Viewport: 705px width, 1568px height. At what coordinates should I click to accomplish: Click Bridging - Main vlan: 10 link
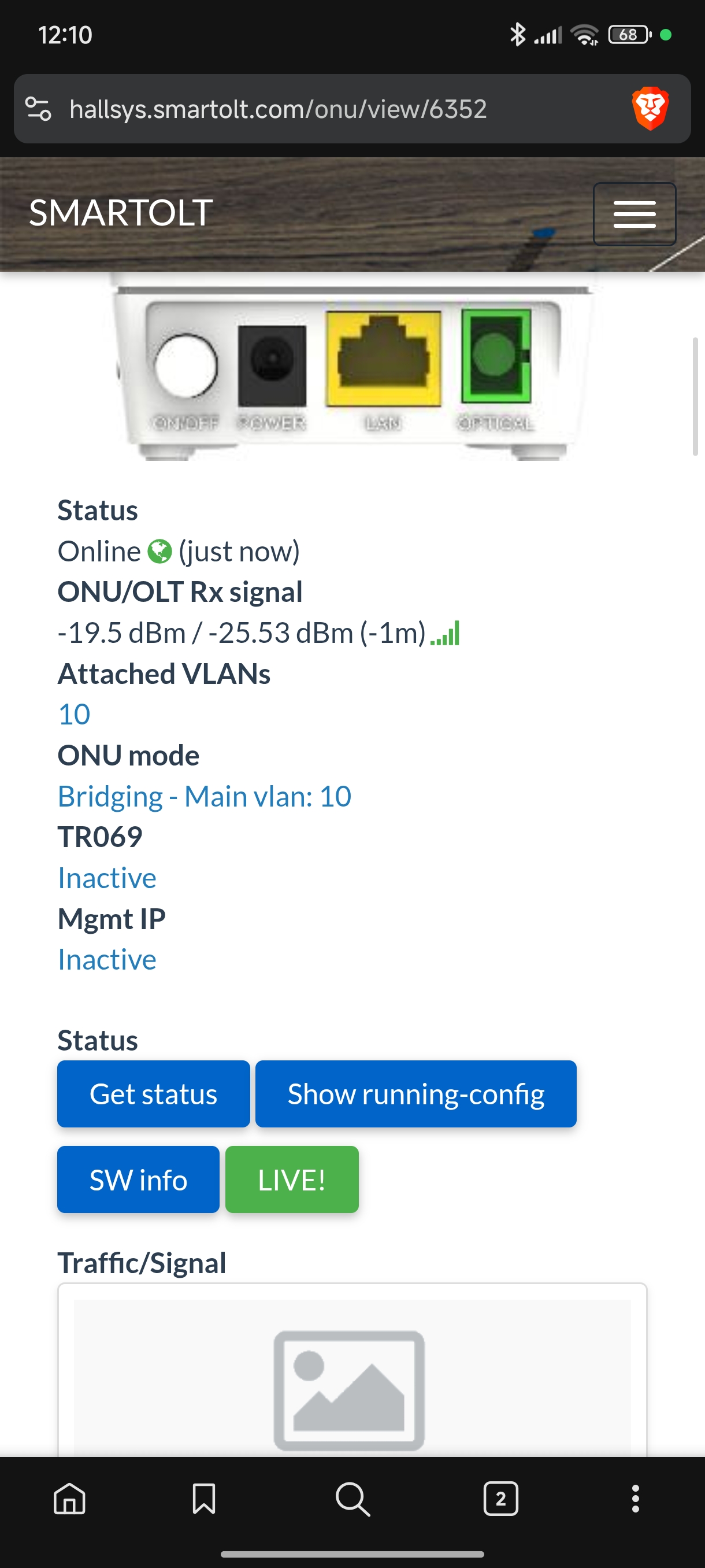click(x=205, y=796)
